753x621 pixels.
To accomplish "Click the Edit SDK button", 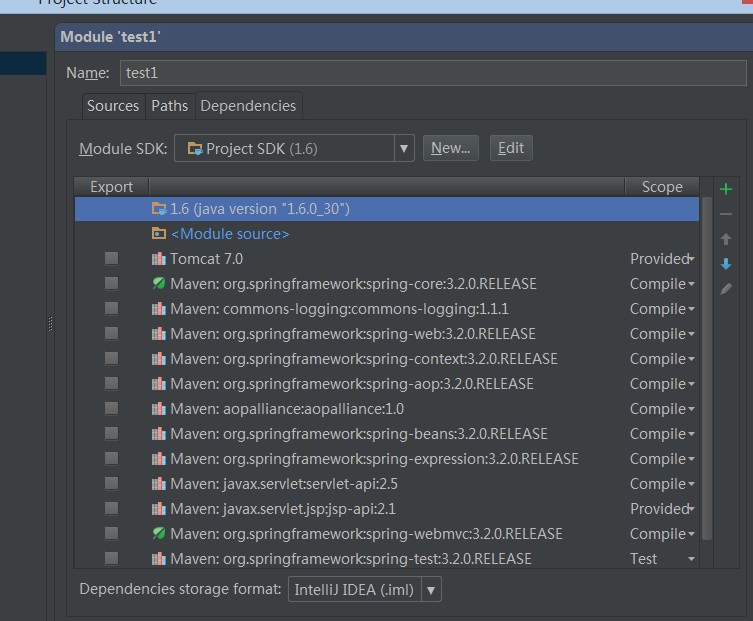I will (510, 148).
